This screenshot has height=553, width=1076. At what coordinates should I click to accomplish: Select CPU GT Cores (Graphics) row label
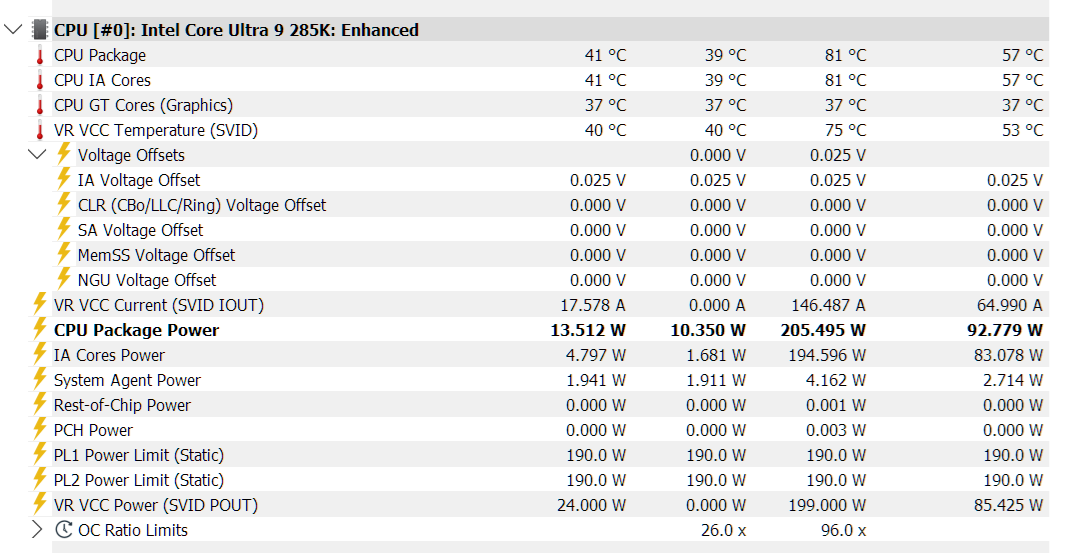[x=143, y=106]
